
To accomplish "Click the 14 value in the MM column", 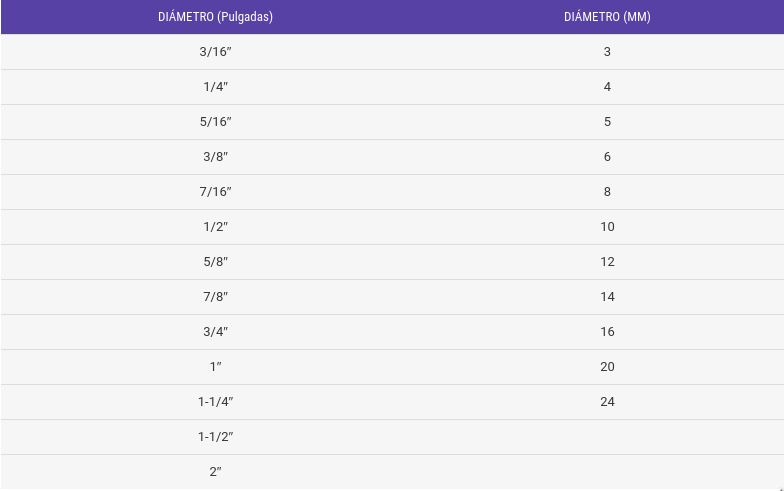I will pos(607,297).
